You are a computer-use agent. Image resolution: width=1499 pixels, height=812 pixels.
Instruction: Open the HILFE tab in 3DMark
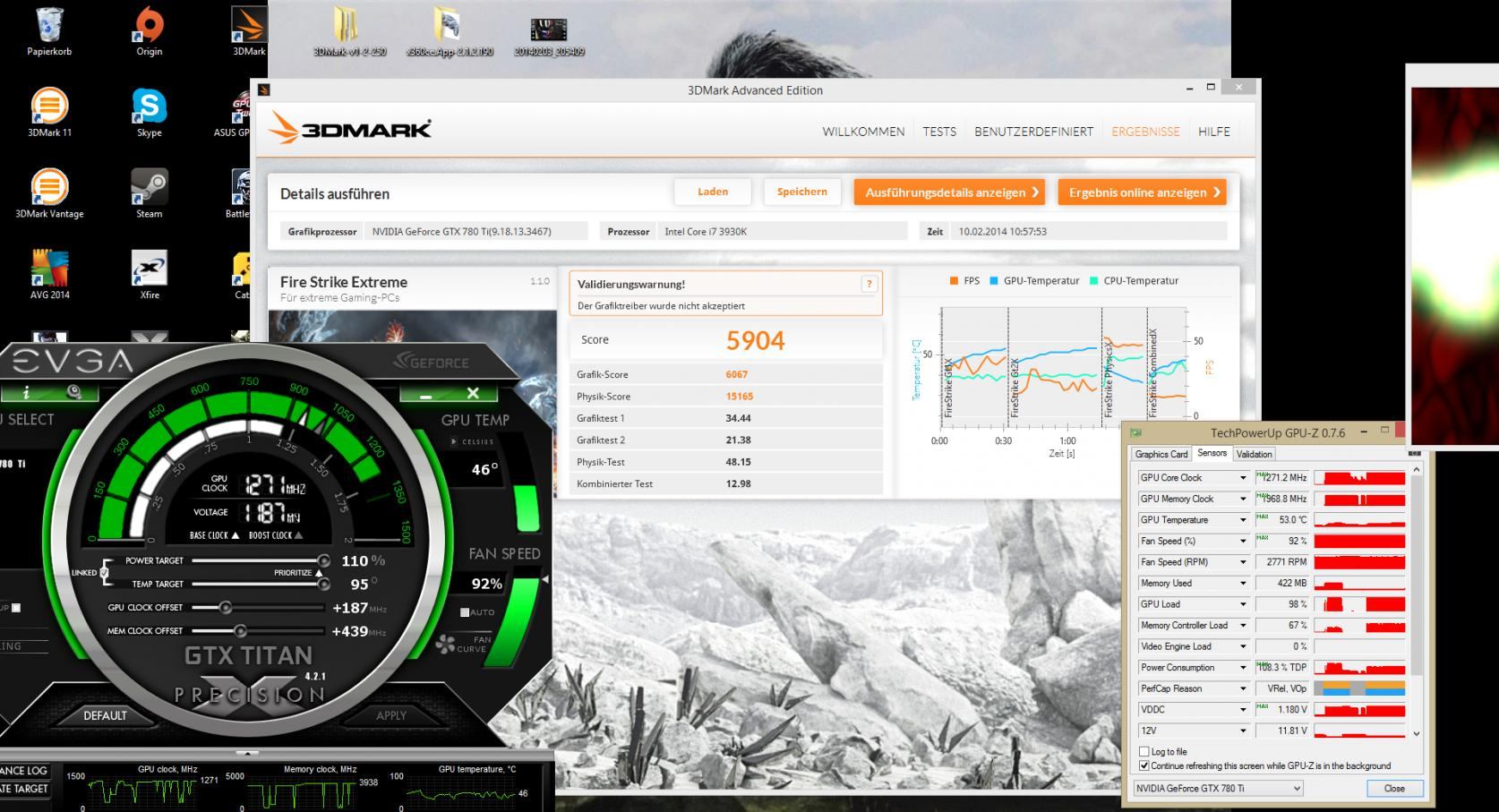tap(1214, 132)
